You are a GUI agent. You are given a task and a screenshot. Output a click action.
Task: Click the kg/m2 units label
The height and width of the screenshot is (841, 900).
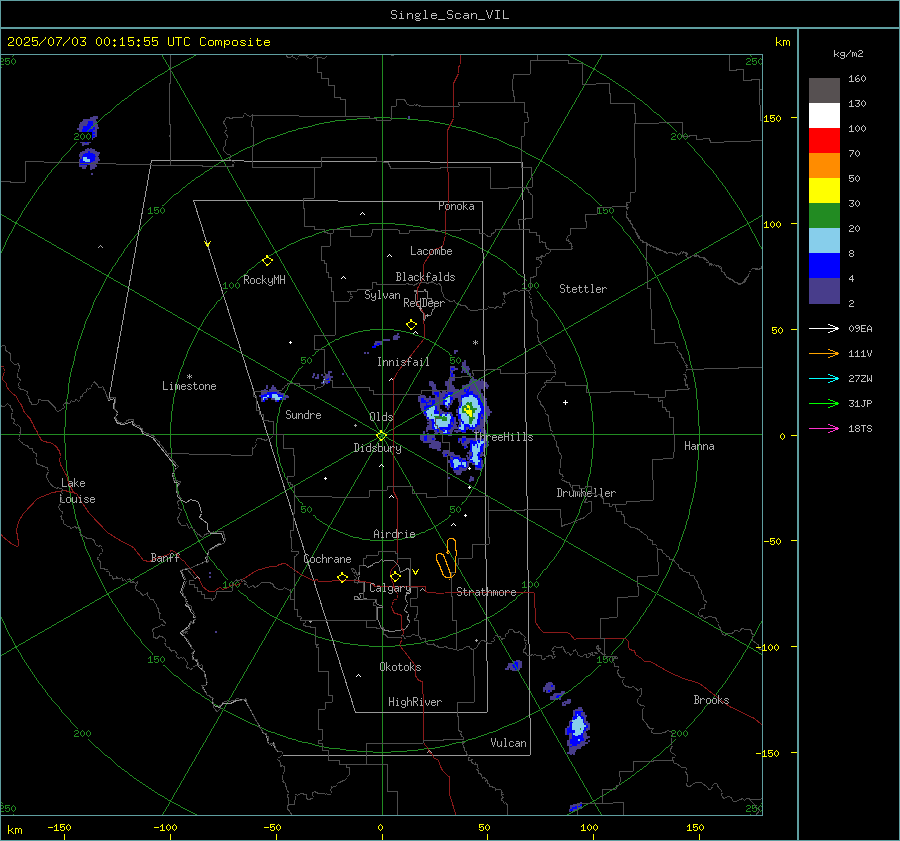pyautogui.click(x=848, y=54)
